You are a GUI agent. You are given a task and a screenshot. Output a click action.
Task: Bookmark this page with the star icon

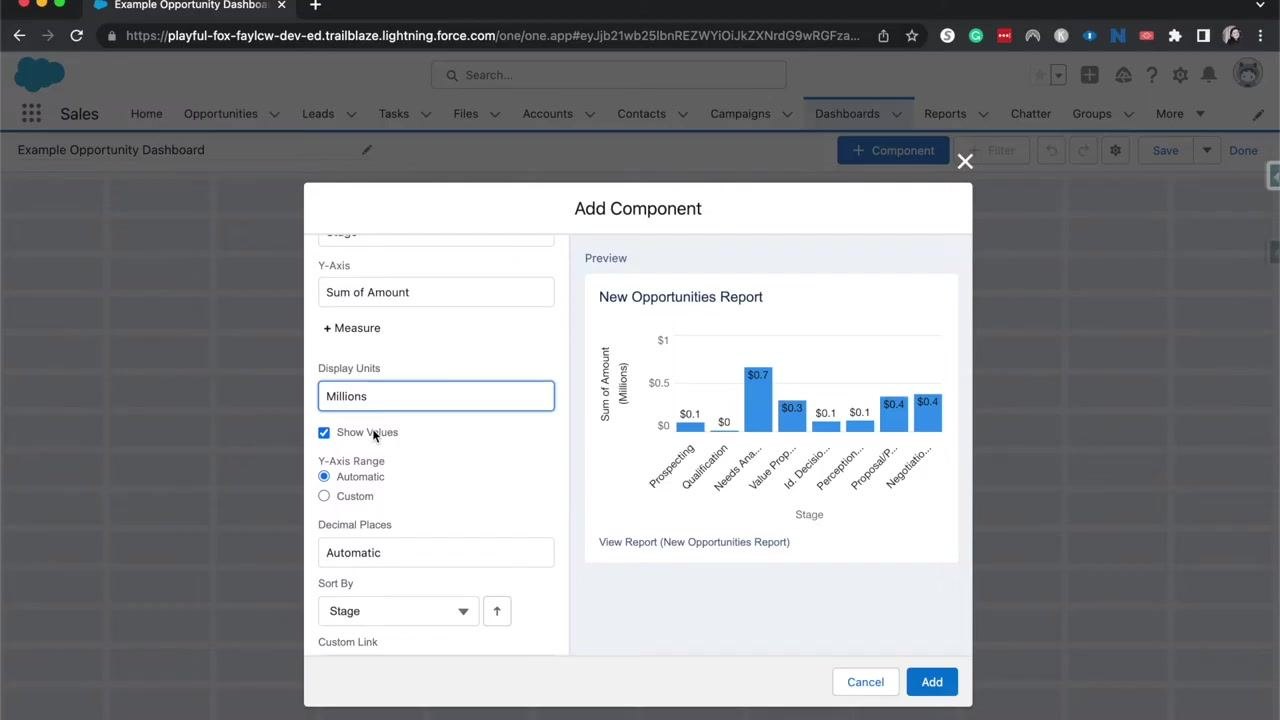pos(912,35)
